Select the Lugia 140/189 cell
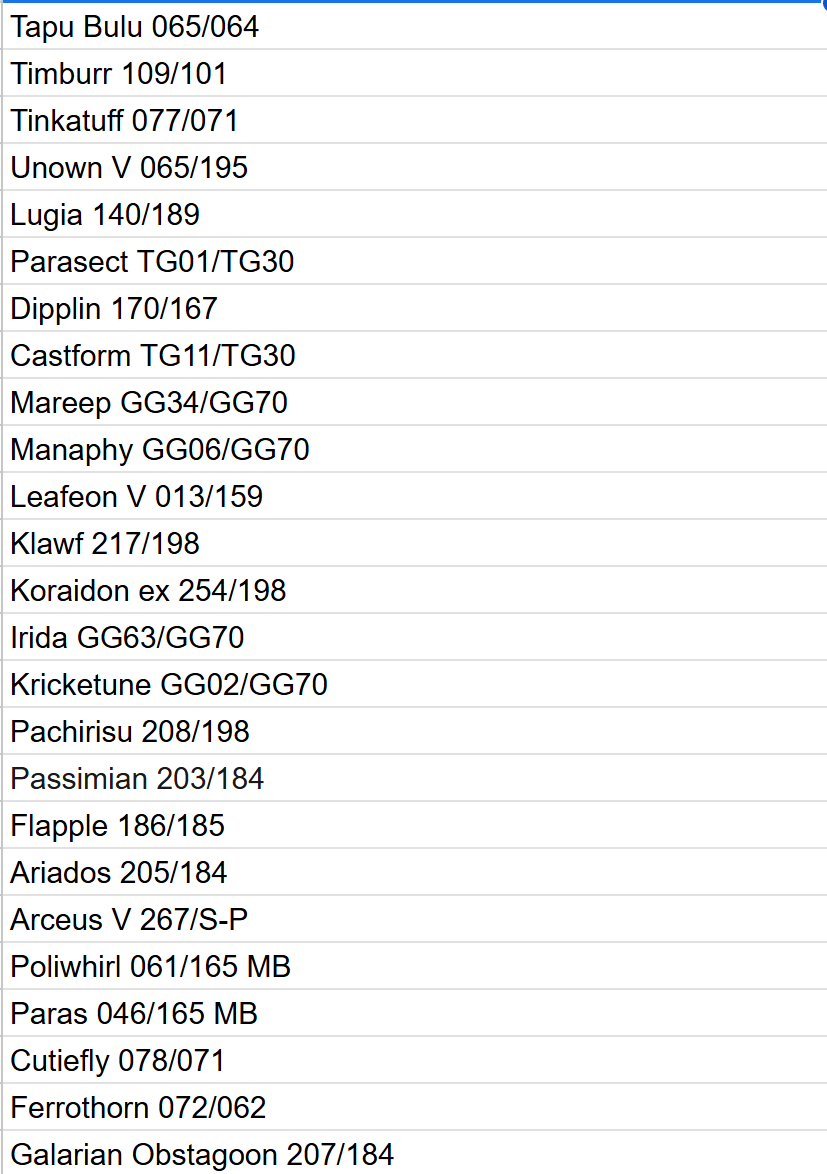This screenshot has height=1174, width=827. pos(105,215)
